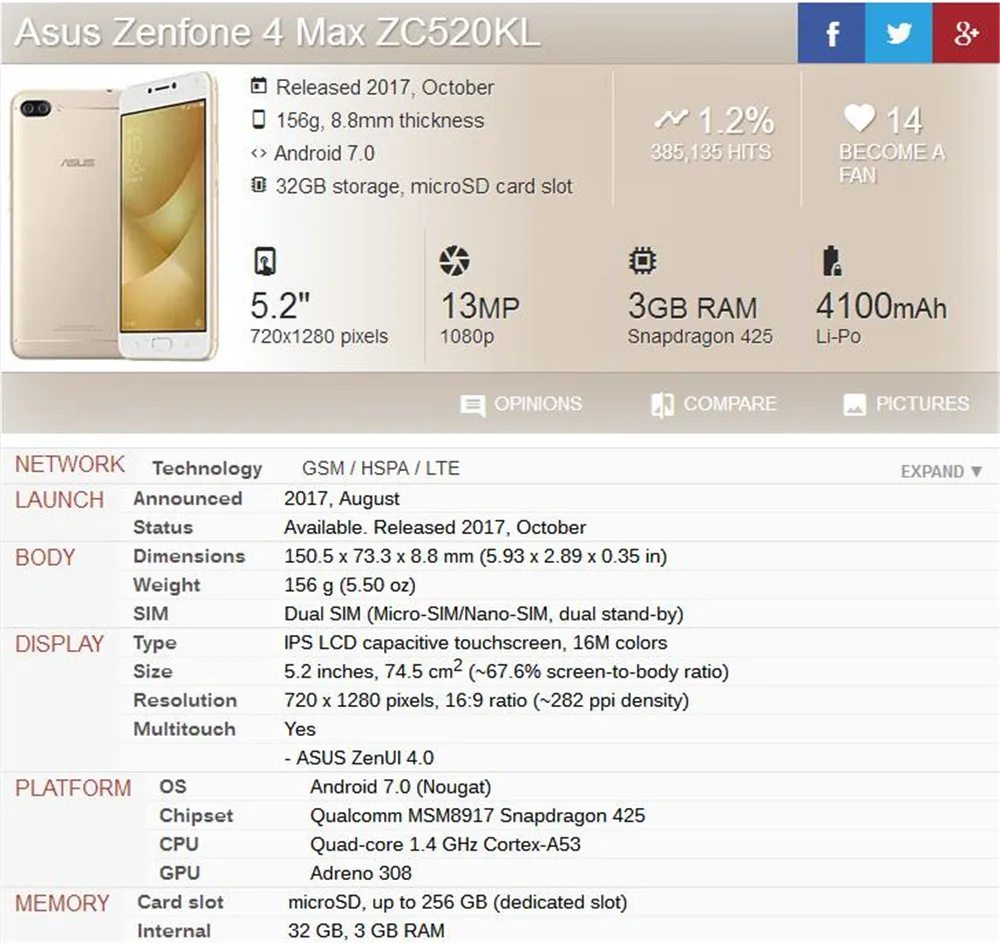Click the heart icon to become a fan
The width and height of the screenshot is (1000, 943).
tap(859, 118)
